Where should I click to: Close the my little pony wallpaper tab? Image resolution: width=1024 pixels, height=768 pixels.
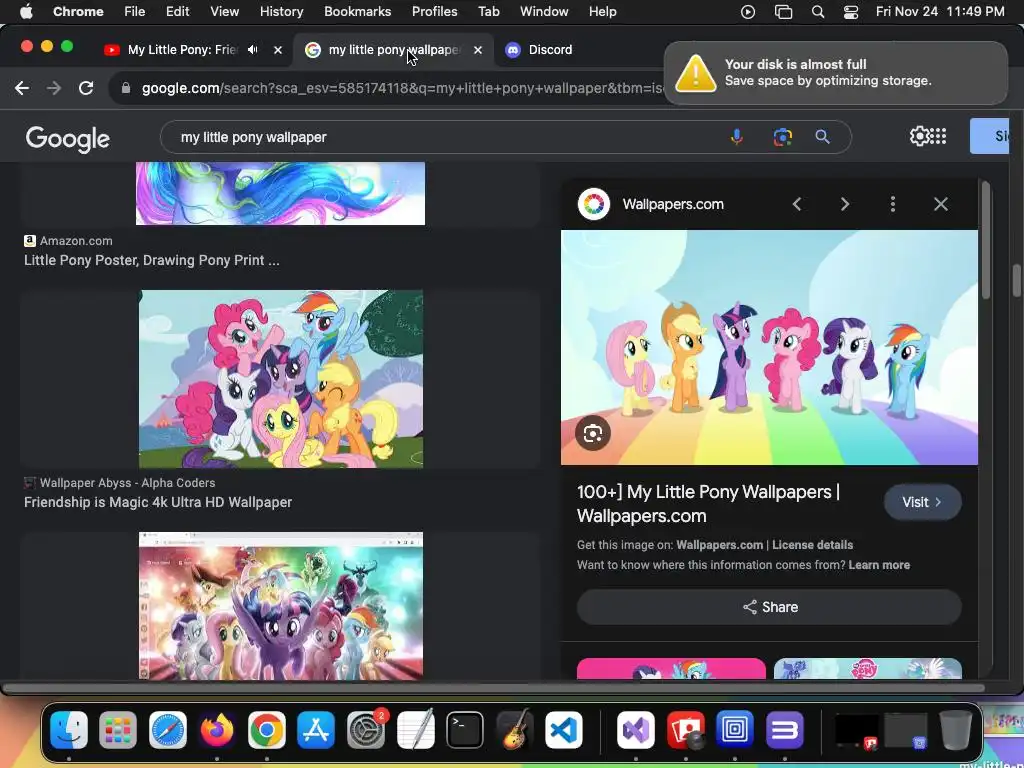(478, 50)
